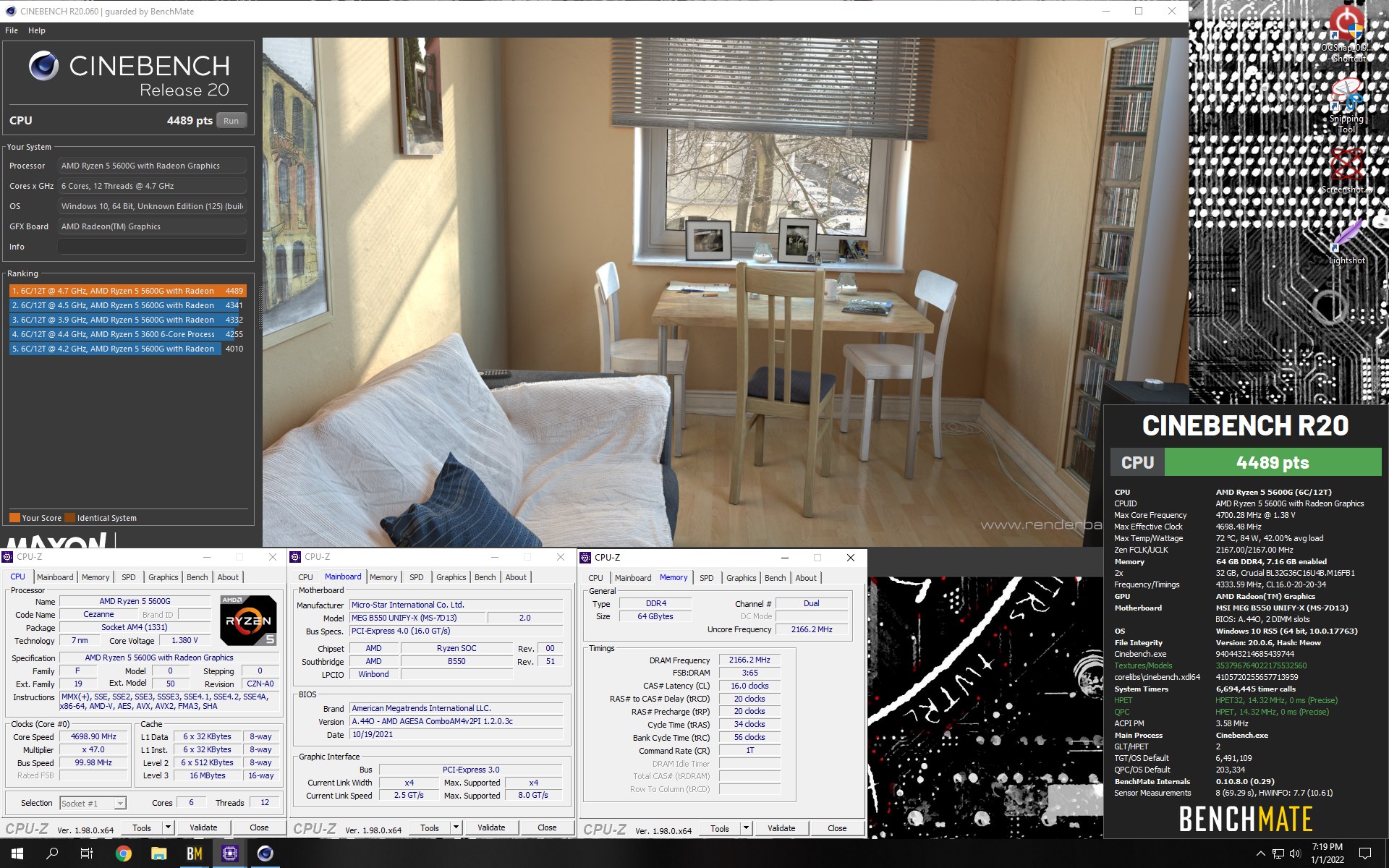Switch to CPU-Z via taskbar icon

[230, 854]
